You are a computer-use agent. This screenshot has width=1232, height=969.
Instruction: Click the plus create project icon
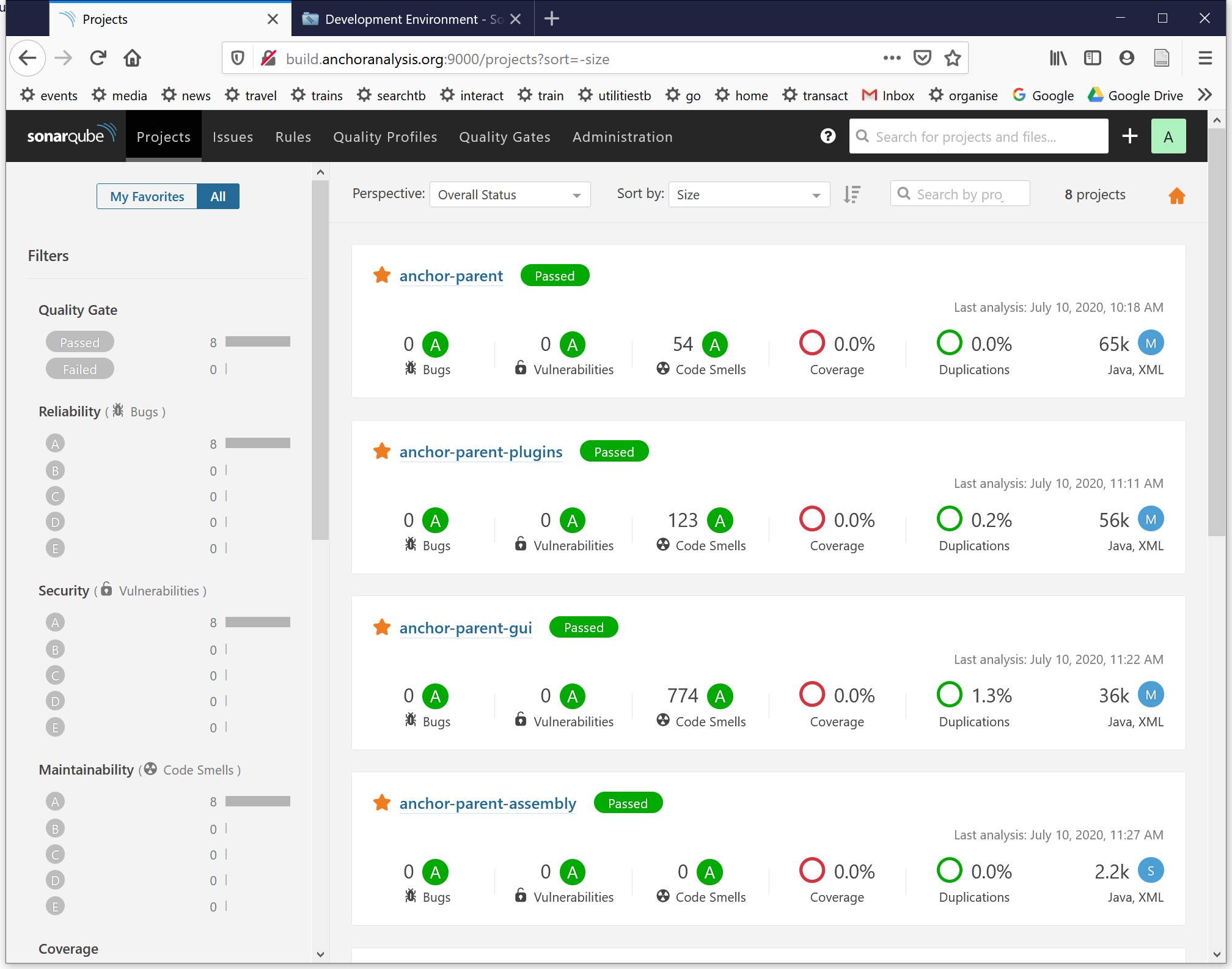(x=1130, y=136)
